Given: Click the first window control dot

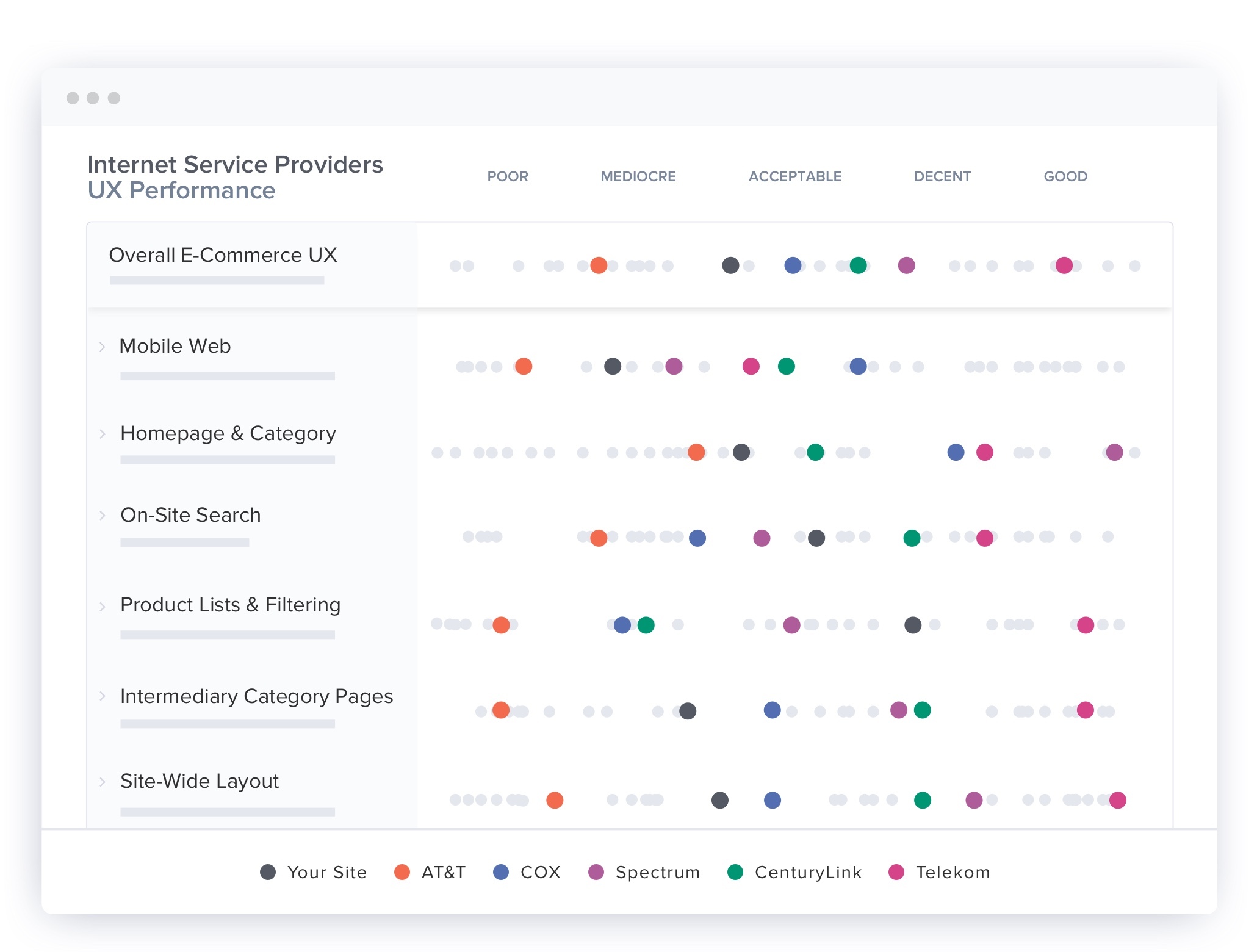Looking at the screenshot, I should tap(73, 97).
